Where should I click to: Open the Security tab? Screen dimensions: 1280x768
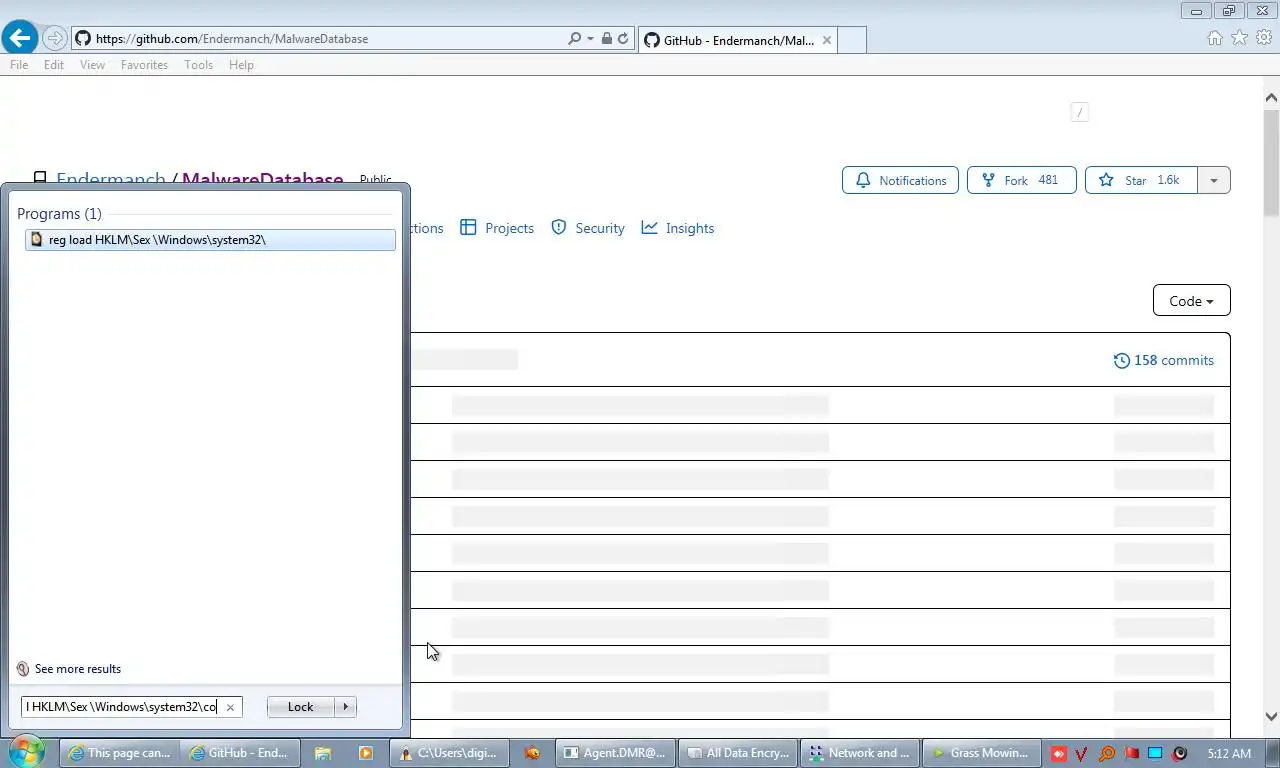[588, 228]
